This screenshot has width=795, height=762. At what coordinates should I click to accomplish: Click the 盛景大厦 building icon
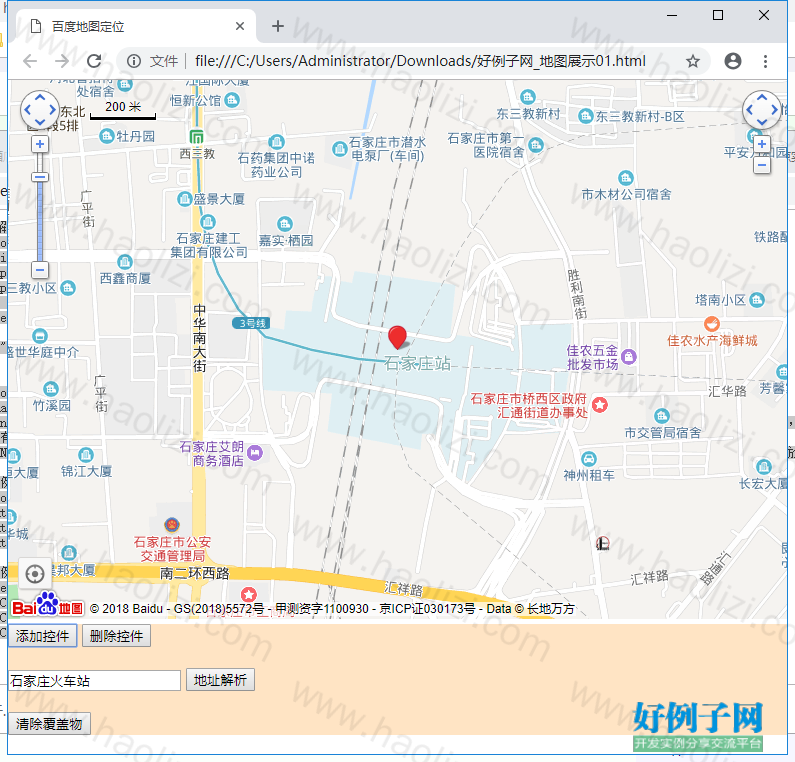tap(185, 199)
